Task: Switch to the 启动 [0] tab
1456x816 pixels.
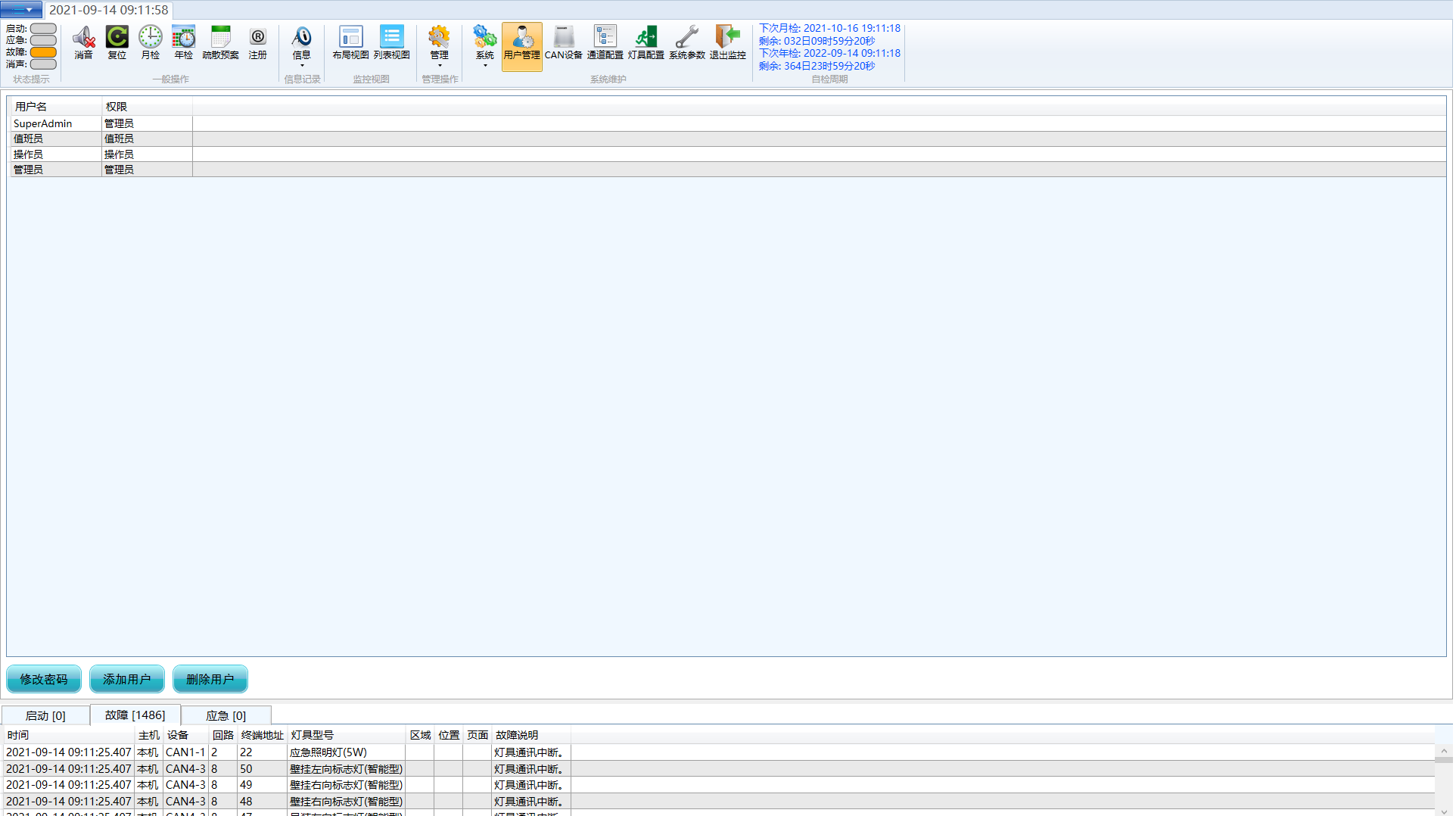Action: point(45,715)
